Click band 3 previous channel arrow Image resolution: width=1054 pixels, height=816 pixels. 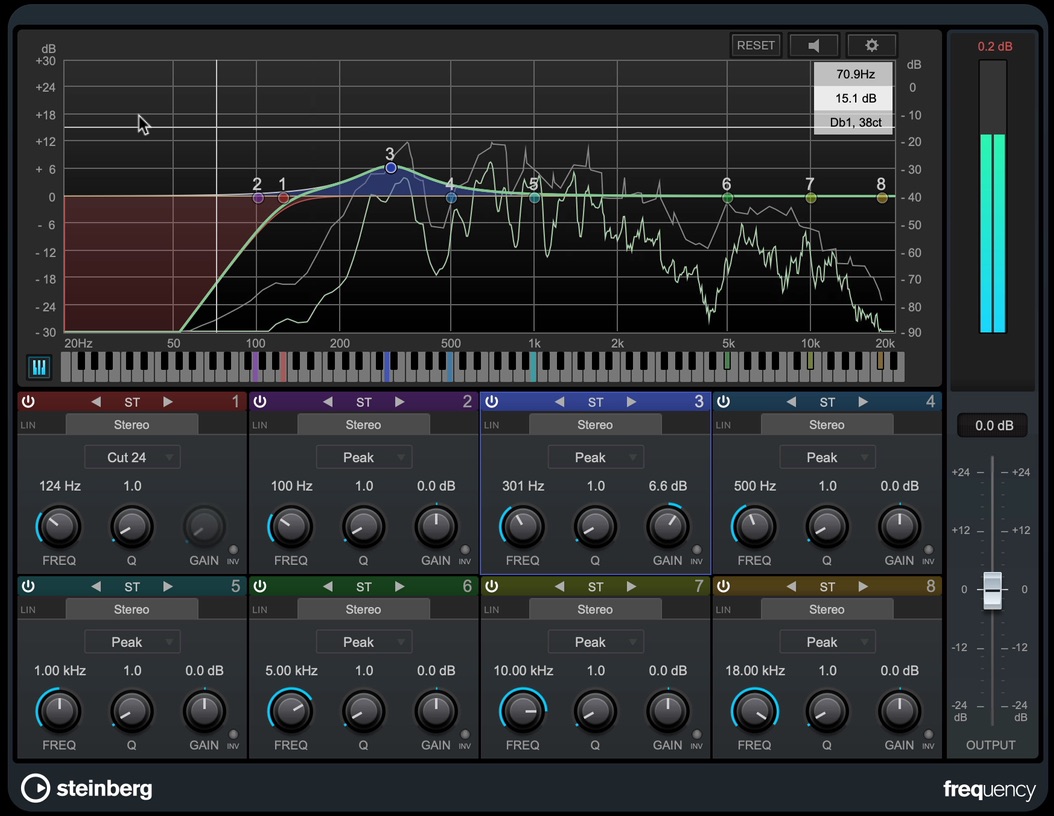pyautogui.click(x=559, y=402)
